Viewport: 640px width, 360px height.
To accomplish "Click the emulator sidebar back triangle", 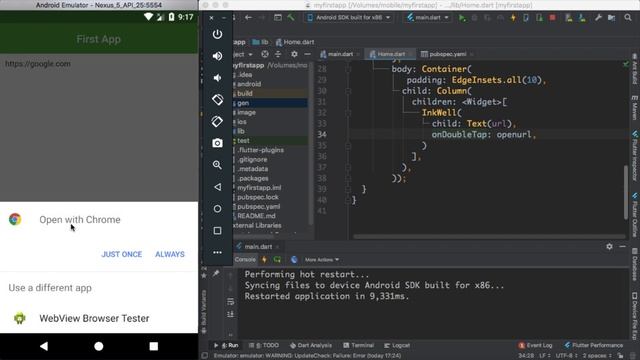I will tap(217, 187).
